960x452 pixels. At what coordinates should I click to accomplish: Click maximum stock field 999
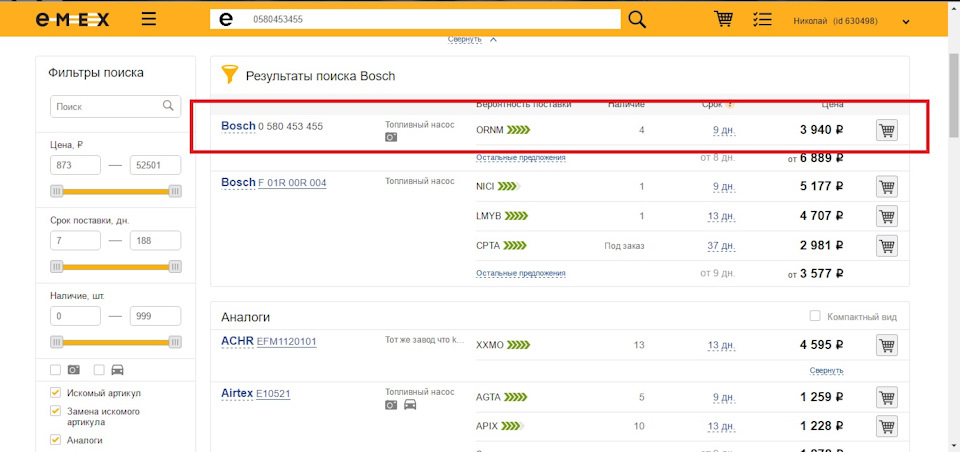(x=156, y=316)
